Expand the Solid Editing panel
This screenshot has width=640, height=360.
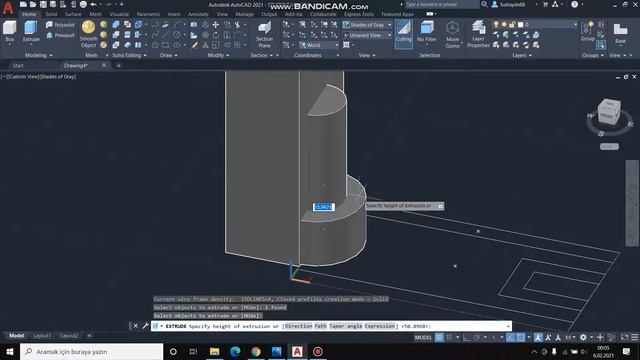129,55
